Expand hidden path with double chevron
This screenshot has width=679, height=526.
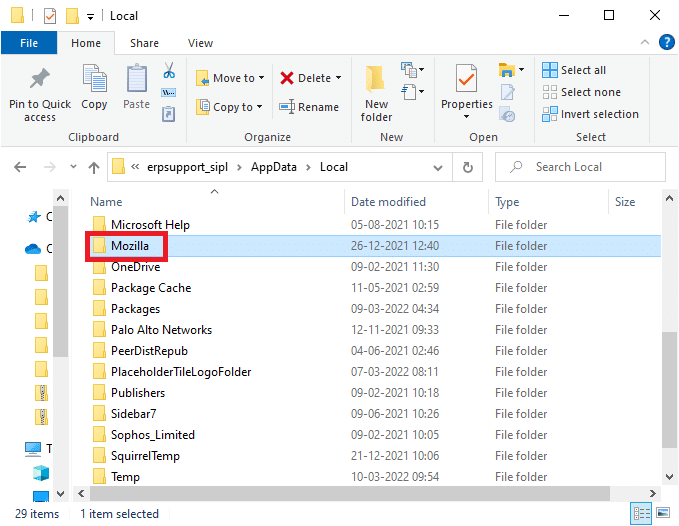tap(135, 167)
